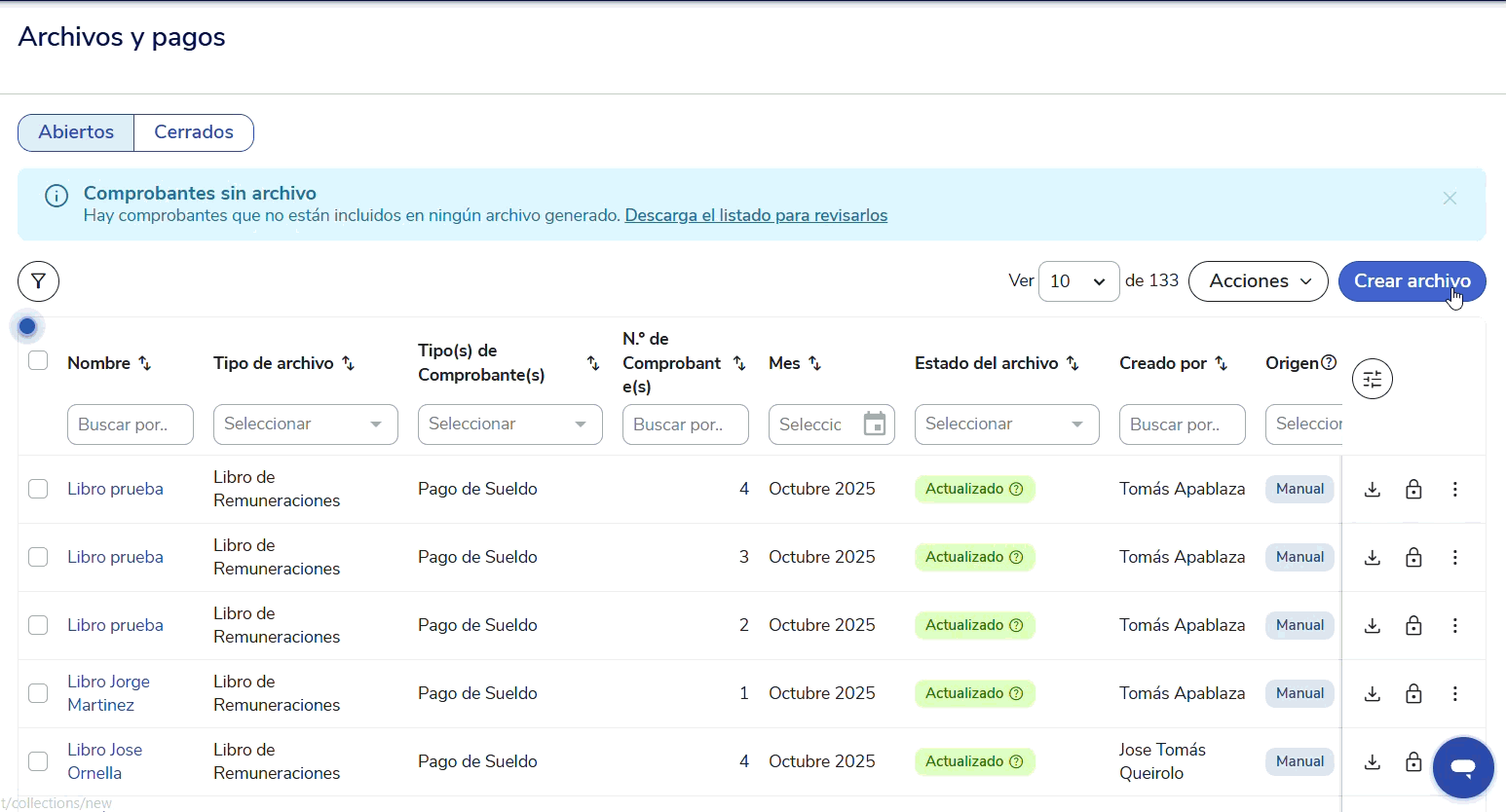
Task: Open the Libro prueba link with 4 comprobantes
Action: (x=115, y=489)
